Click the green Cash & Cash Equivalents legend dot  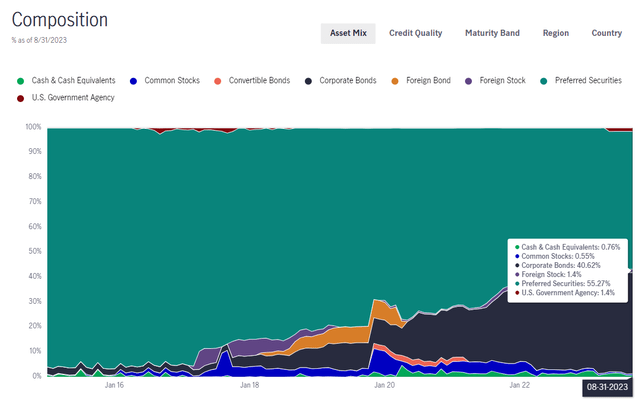(20, 81)
